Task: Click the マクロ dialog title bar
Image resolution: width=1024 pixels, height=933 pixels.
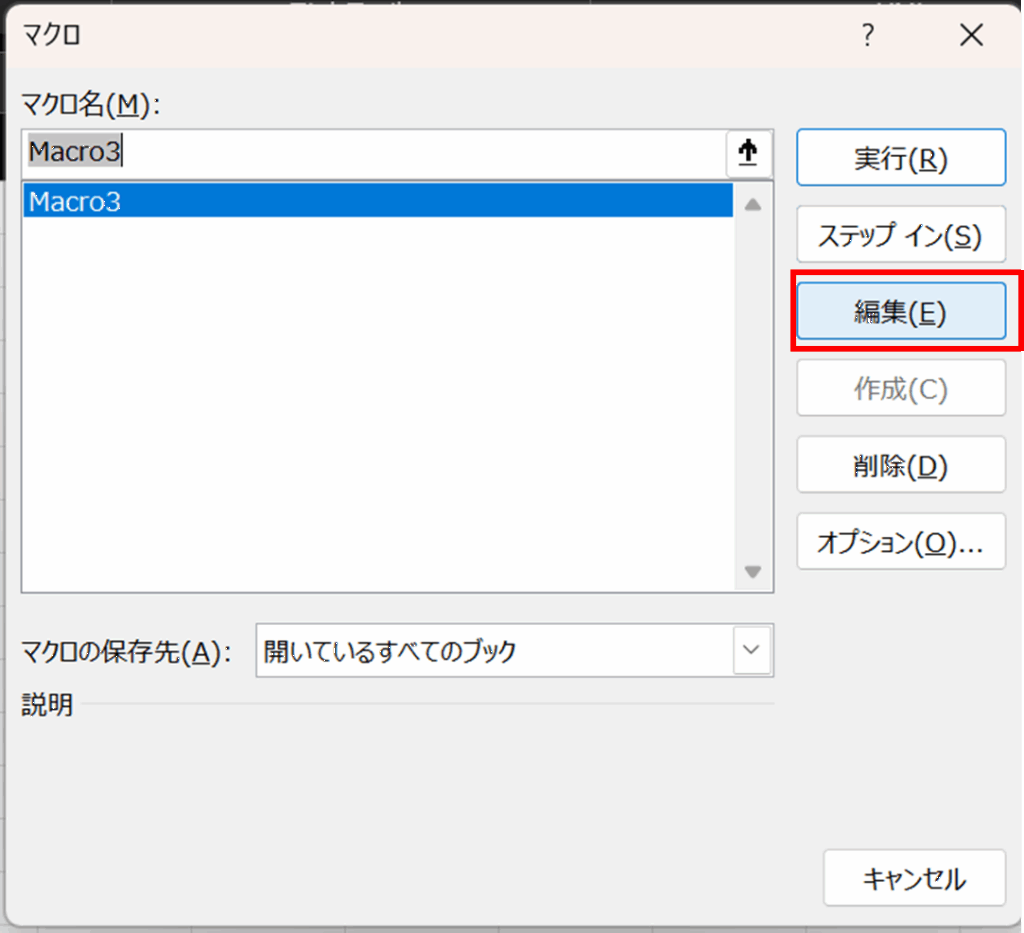Action: (x=400, y=36)
